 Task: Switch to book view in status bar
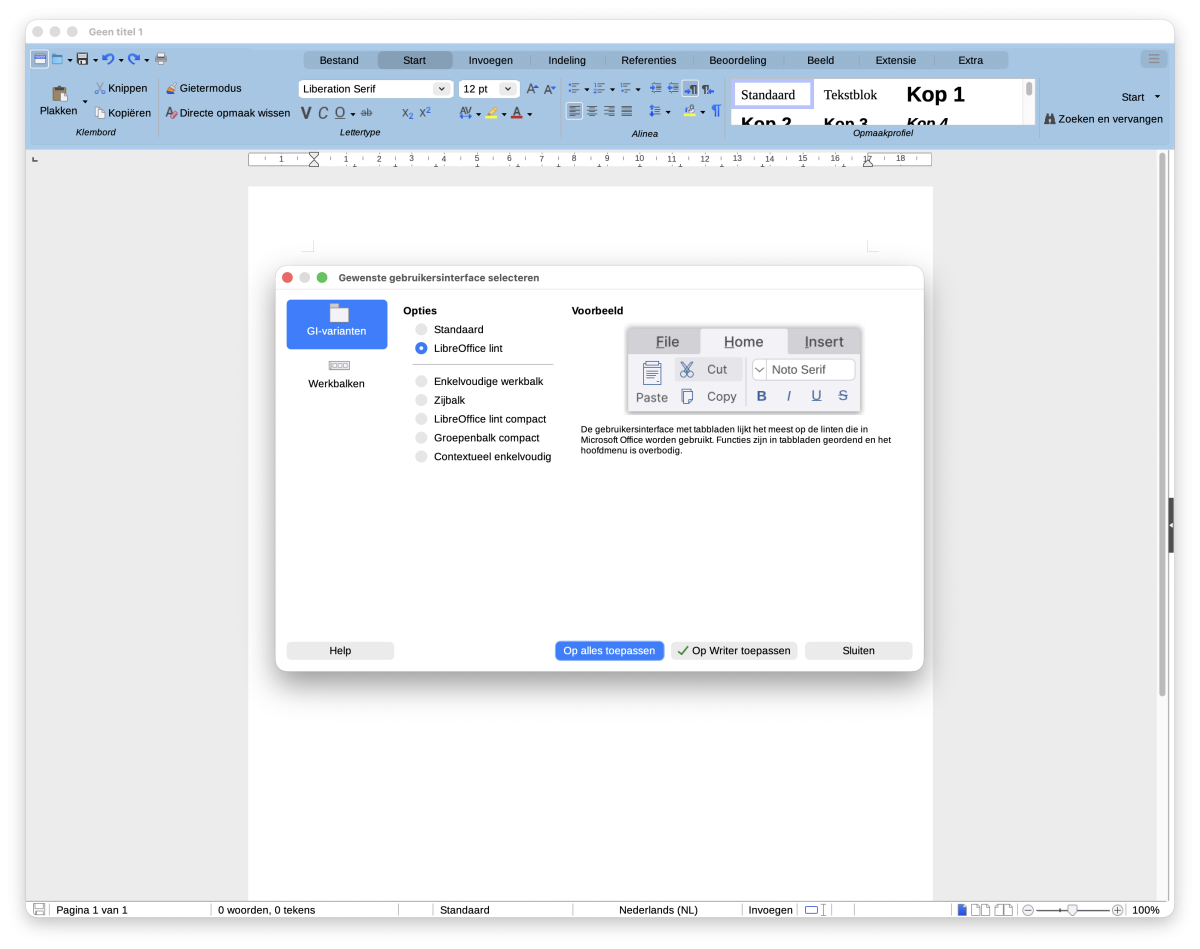click(x=1004, y=910)
